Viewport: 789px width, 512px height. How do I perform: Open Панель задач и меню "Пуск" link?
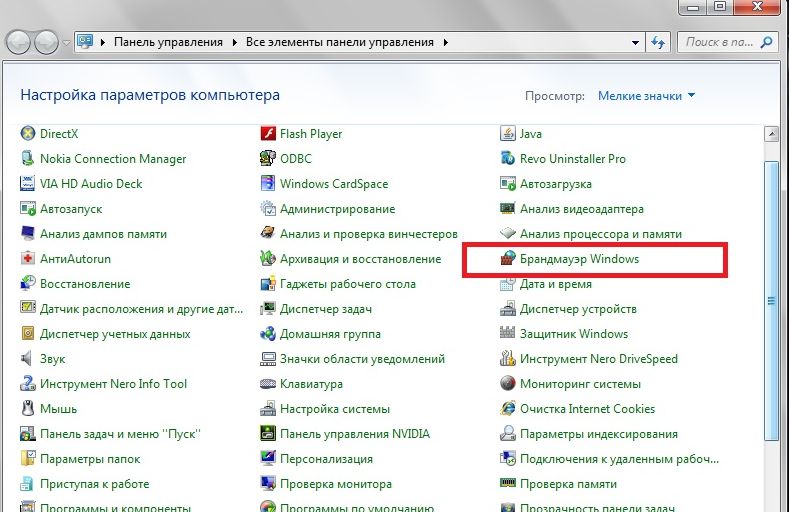pyautogui.click(x=120, y=434)
